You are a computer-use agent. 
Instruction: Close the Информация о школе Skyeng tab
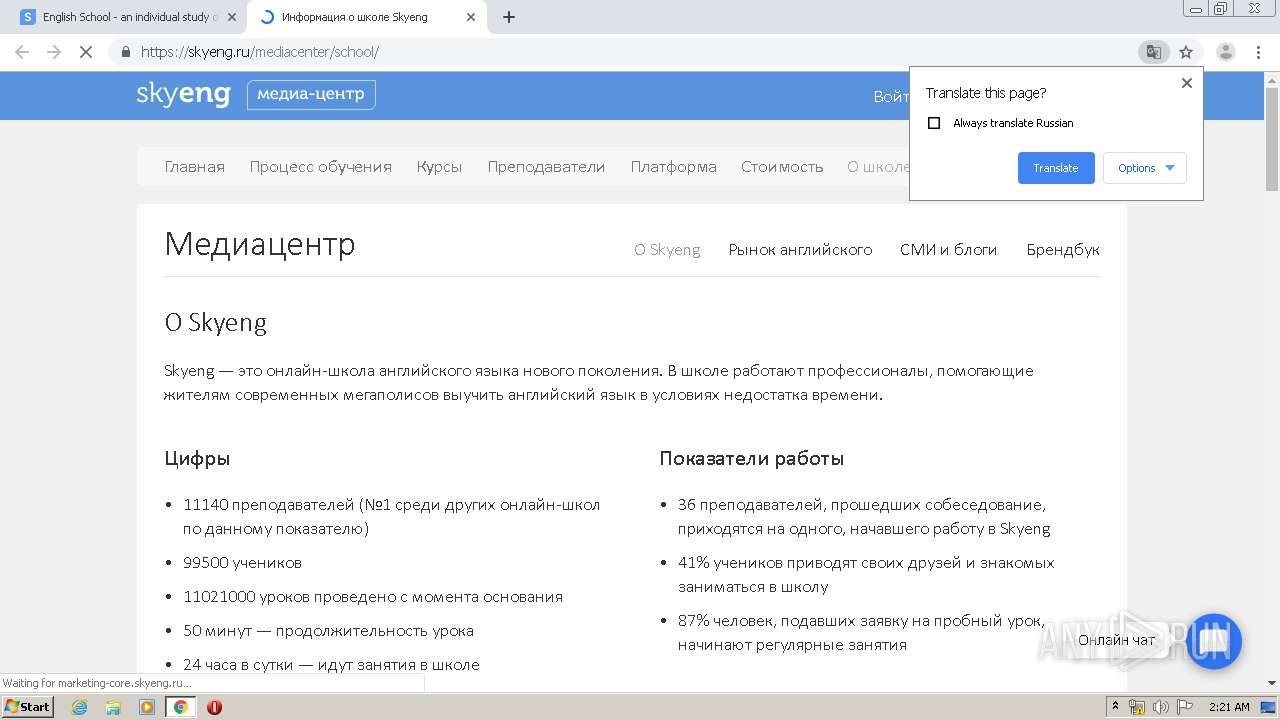470,17
